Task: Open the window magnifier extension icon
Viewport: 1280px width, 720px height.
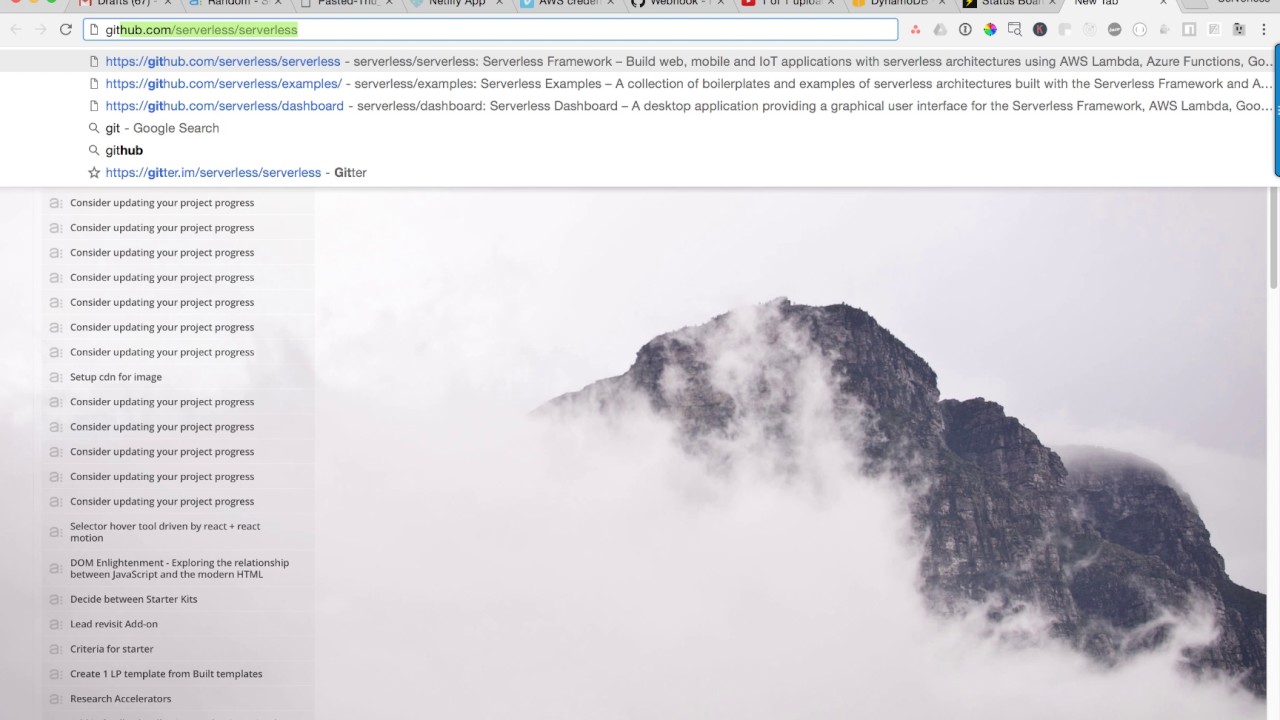Action: tap(1015, 30)
